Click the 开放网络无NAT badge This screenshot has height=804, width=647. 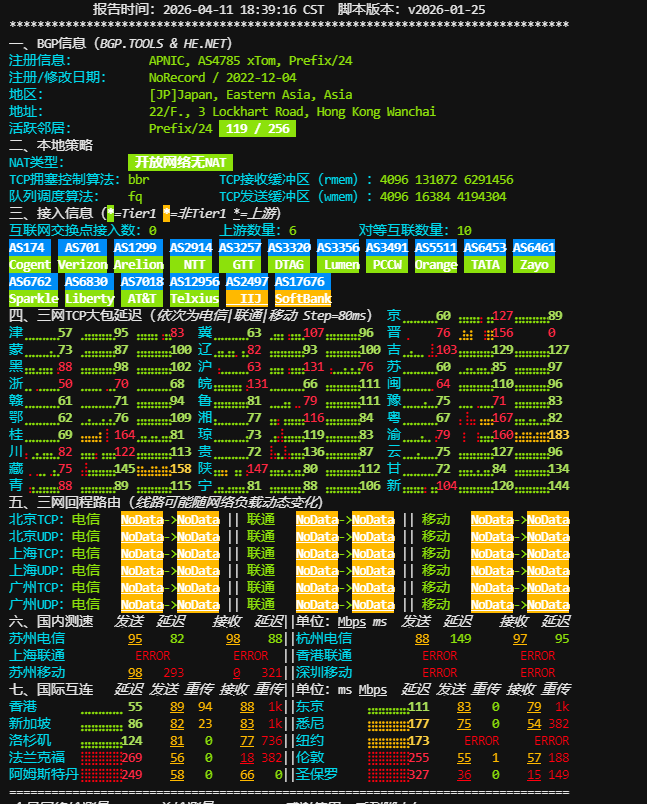point(180,163)
